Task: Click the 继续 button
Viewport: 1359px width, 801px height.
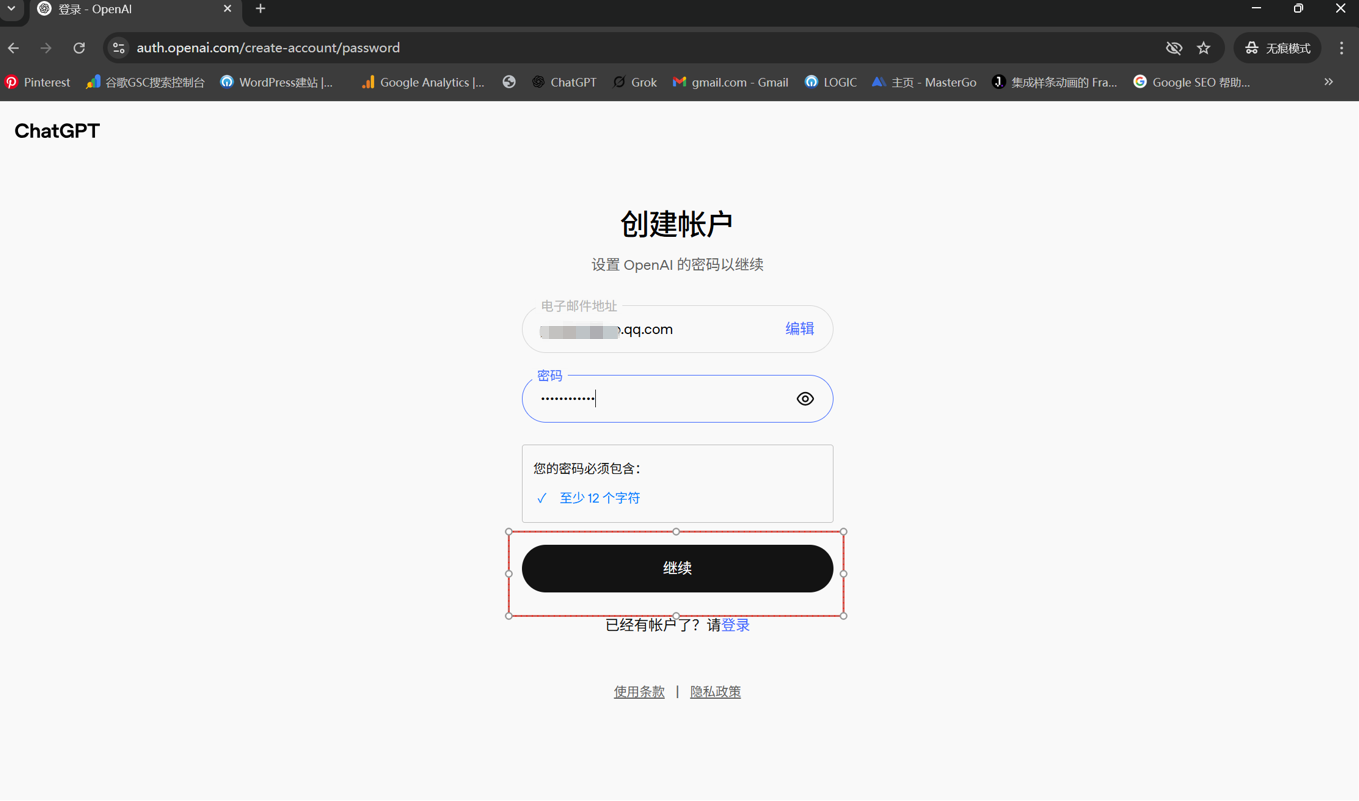Action: (677, 568)
